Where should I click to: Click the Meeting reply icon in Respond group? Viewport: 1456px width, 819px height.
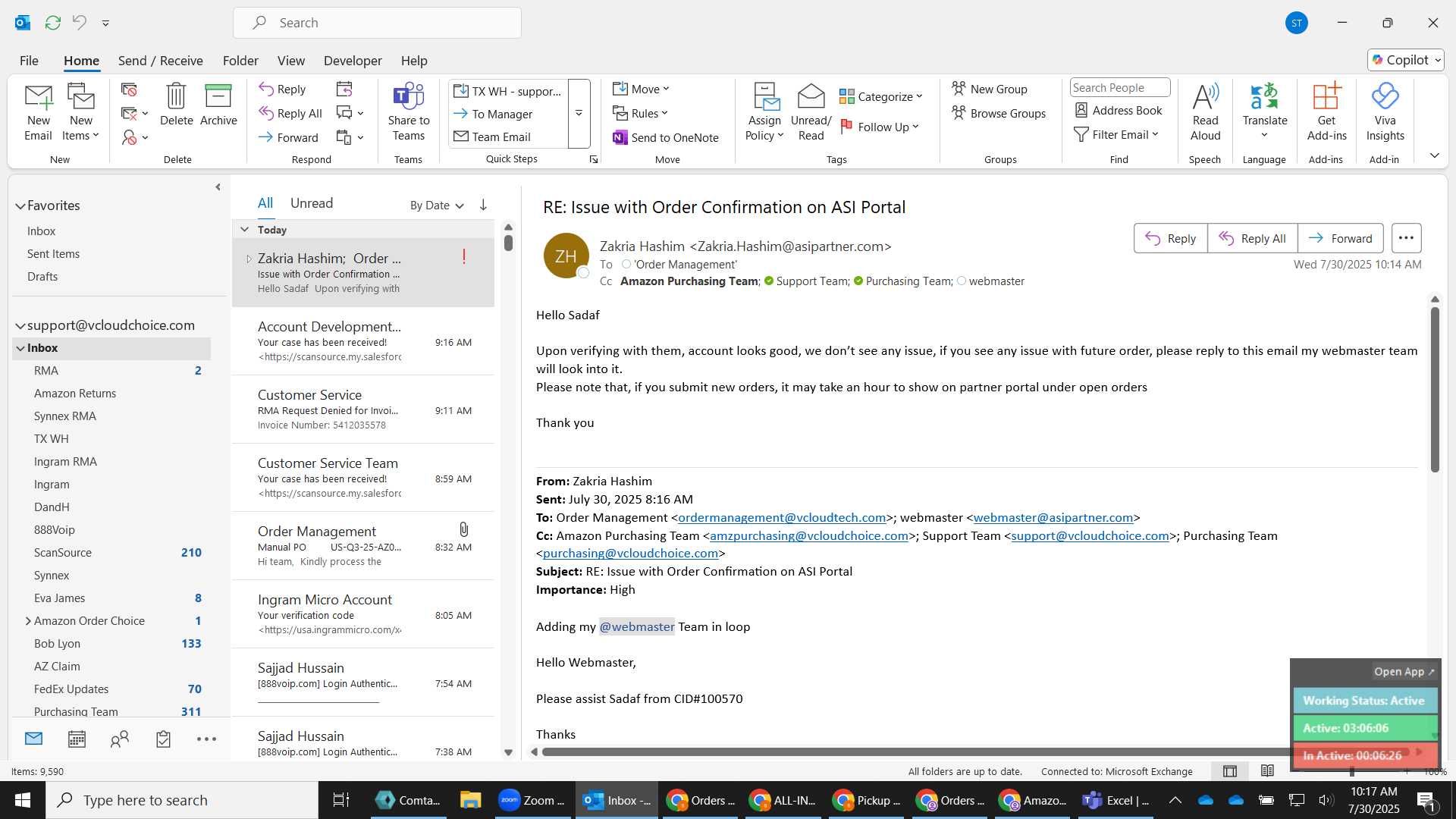[x=344, y=89]
